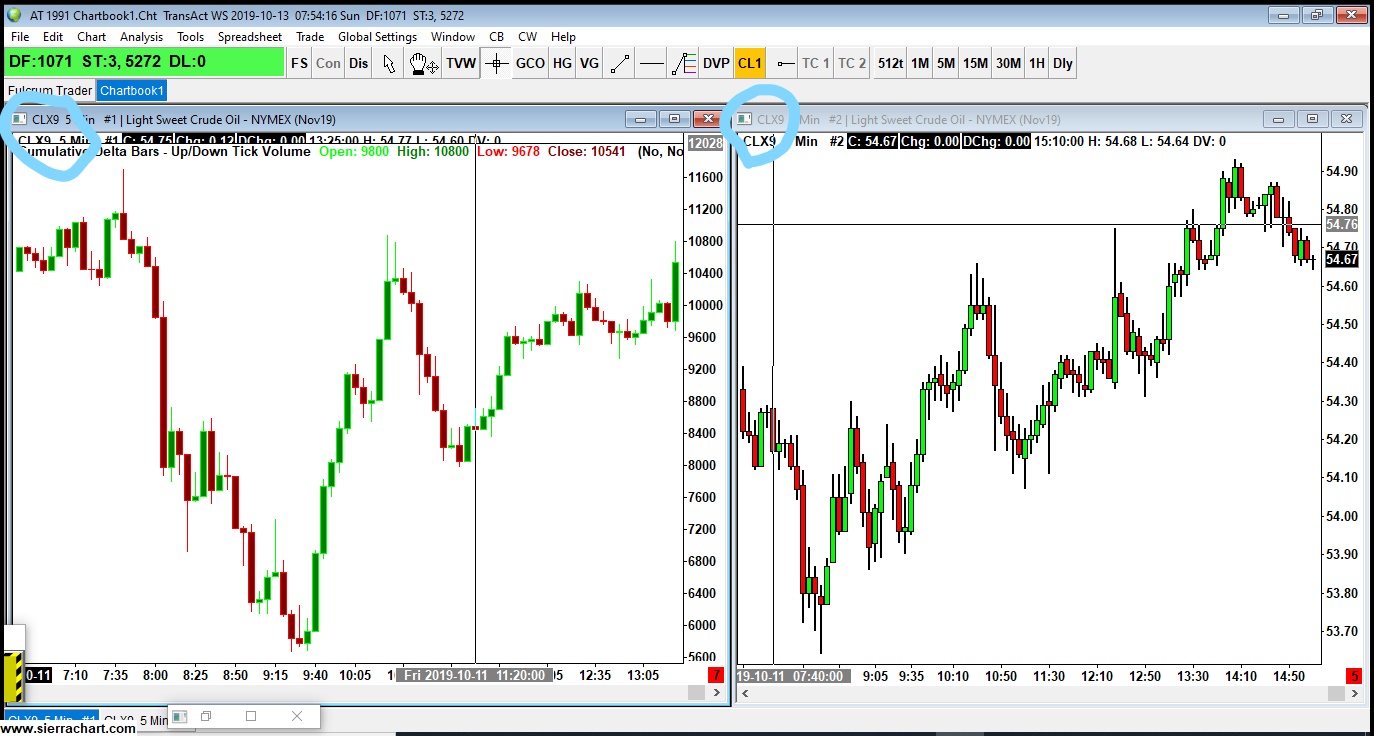
Task: Switch chart to 512t timeframe
Action: [891, 63]
